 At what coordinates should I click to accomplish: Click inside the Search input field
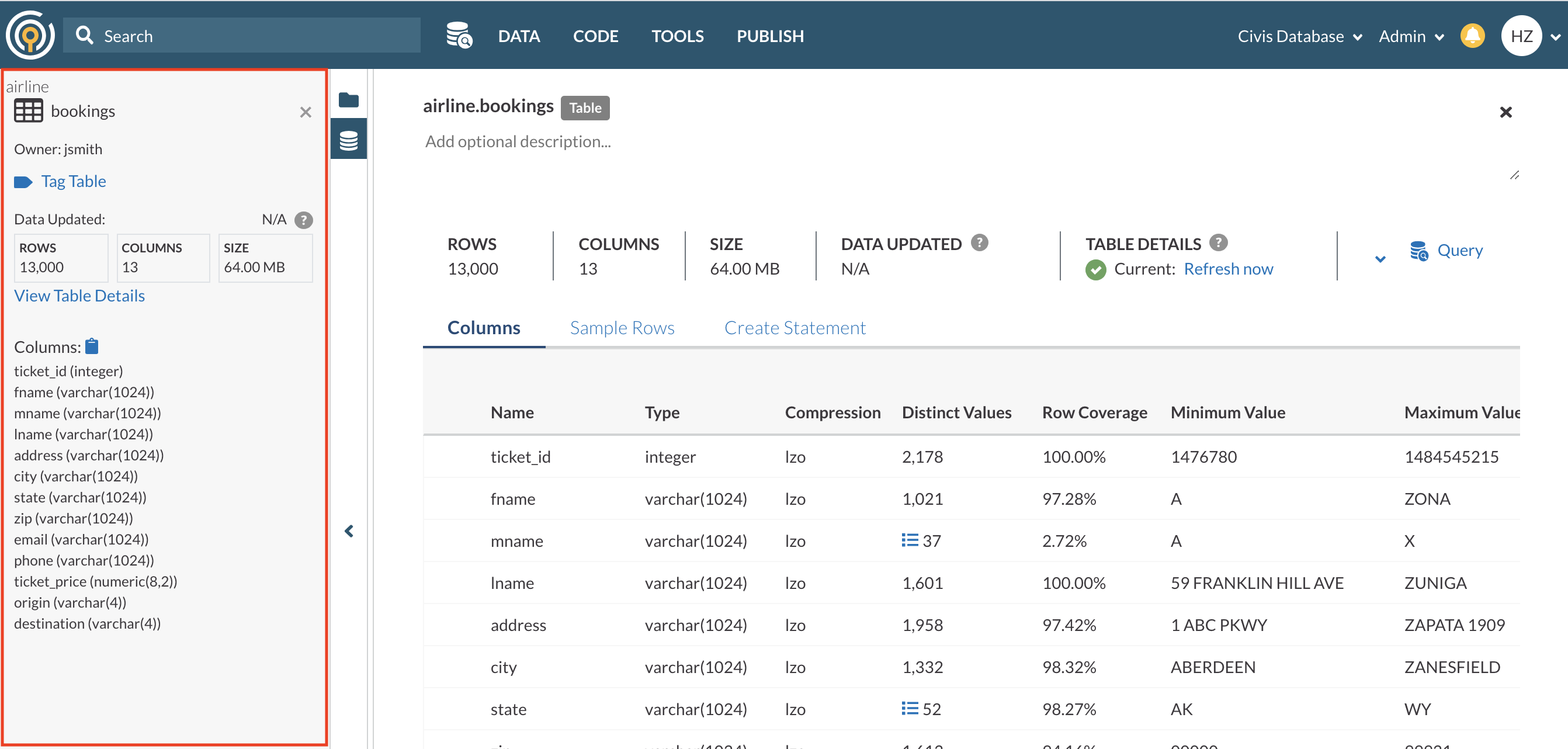[244, 35]
